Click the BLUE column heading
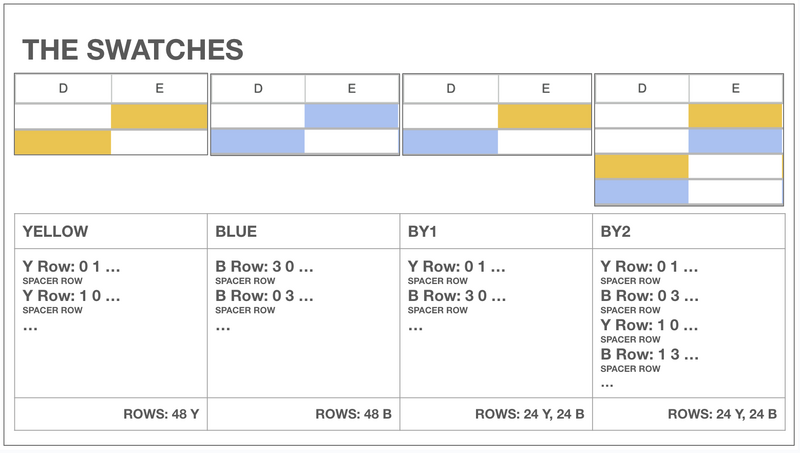The image size is (800, 453). click(x=236, y=232)
